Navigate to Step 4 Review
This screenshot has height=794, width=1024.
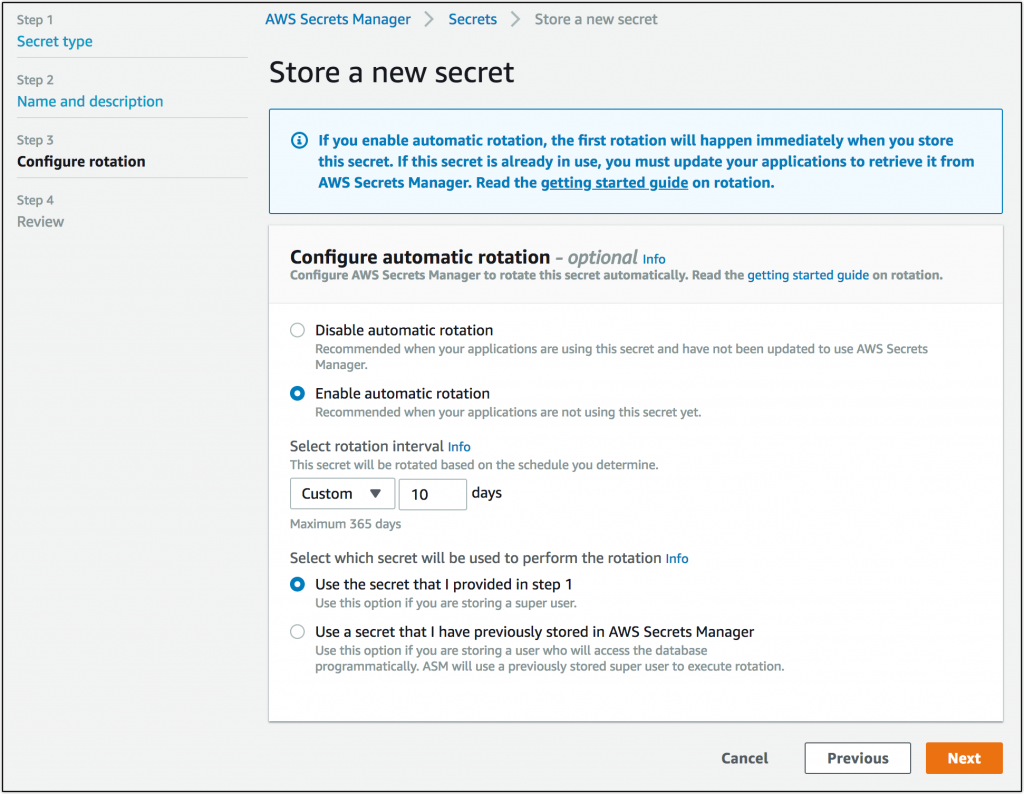(40, 221)
